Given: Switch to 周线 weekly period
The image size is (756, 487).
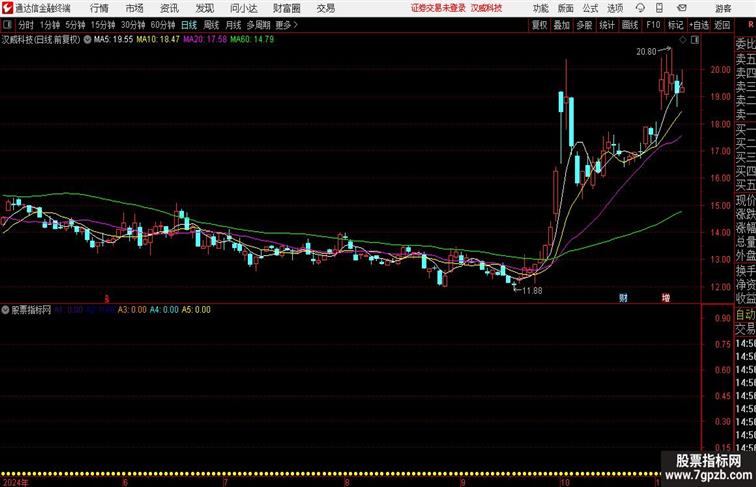Looking at the screenshot, I should [x=211, y=25].
